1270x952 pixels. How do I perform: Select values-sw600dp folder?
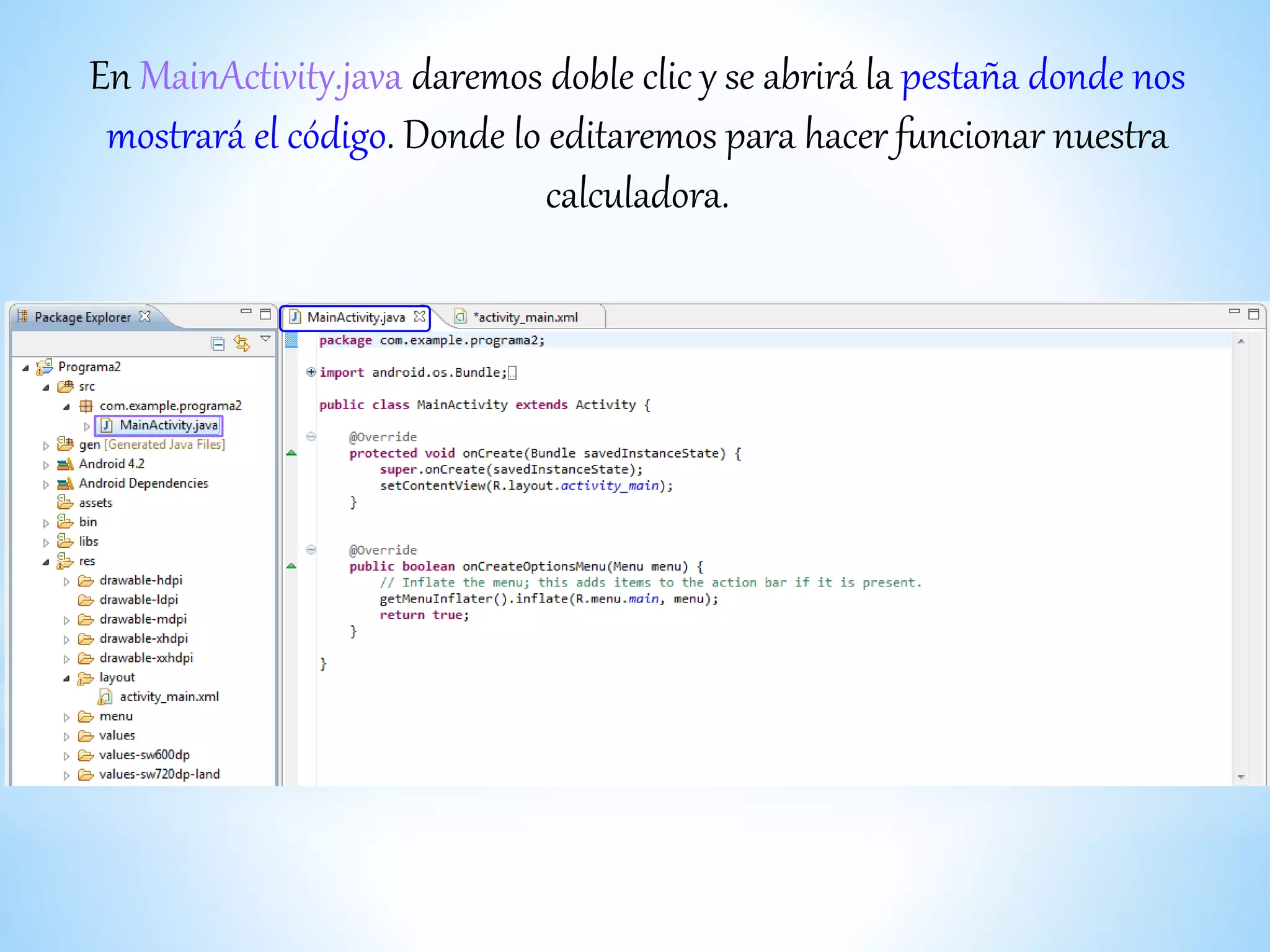pos(134,756)
